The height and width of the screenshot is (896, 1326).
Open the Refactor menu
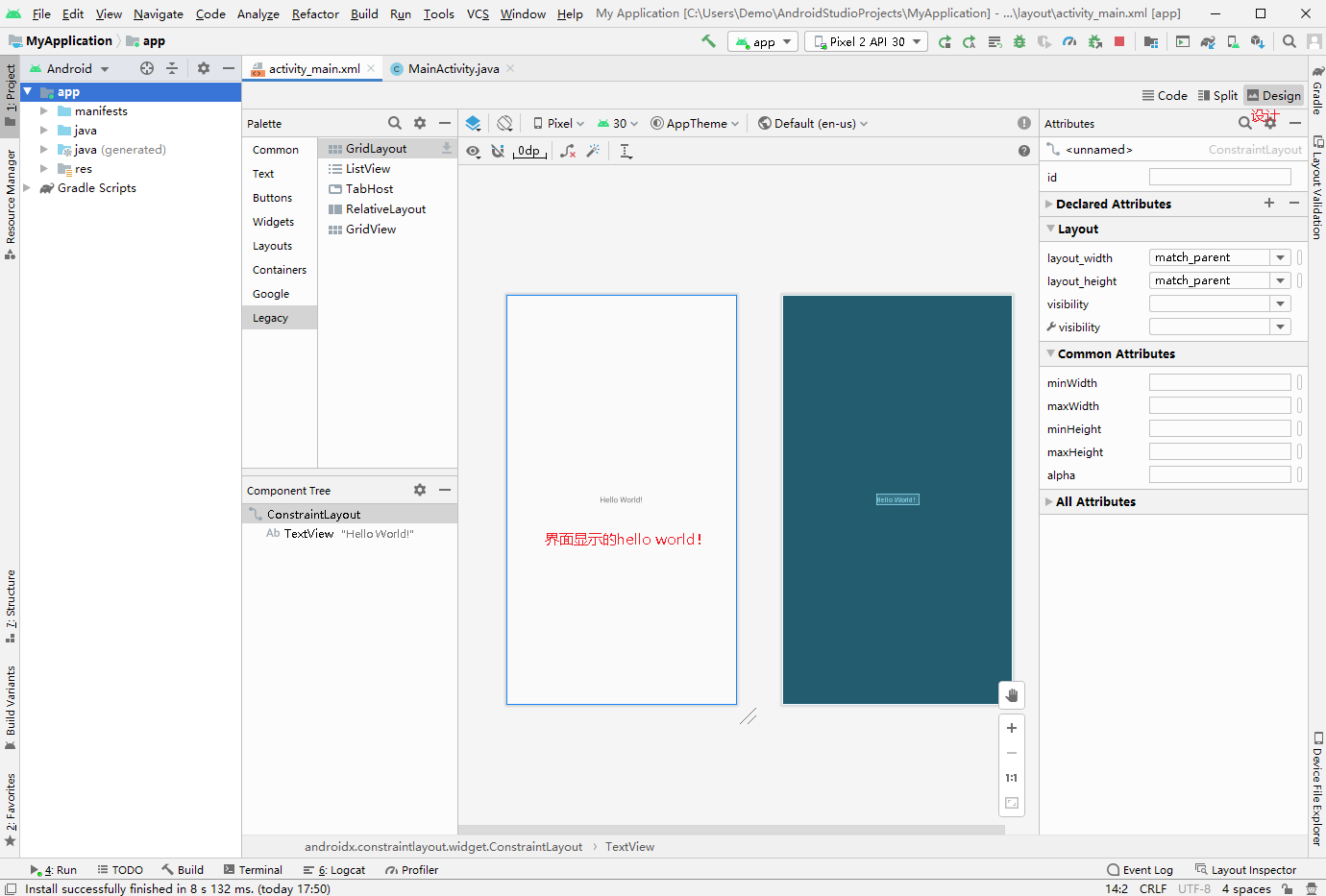pyautogui.click(x=315, y=13)
